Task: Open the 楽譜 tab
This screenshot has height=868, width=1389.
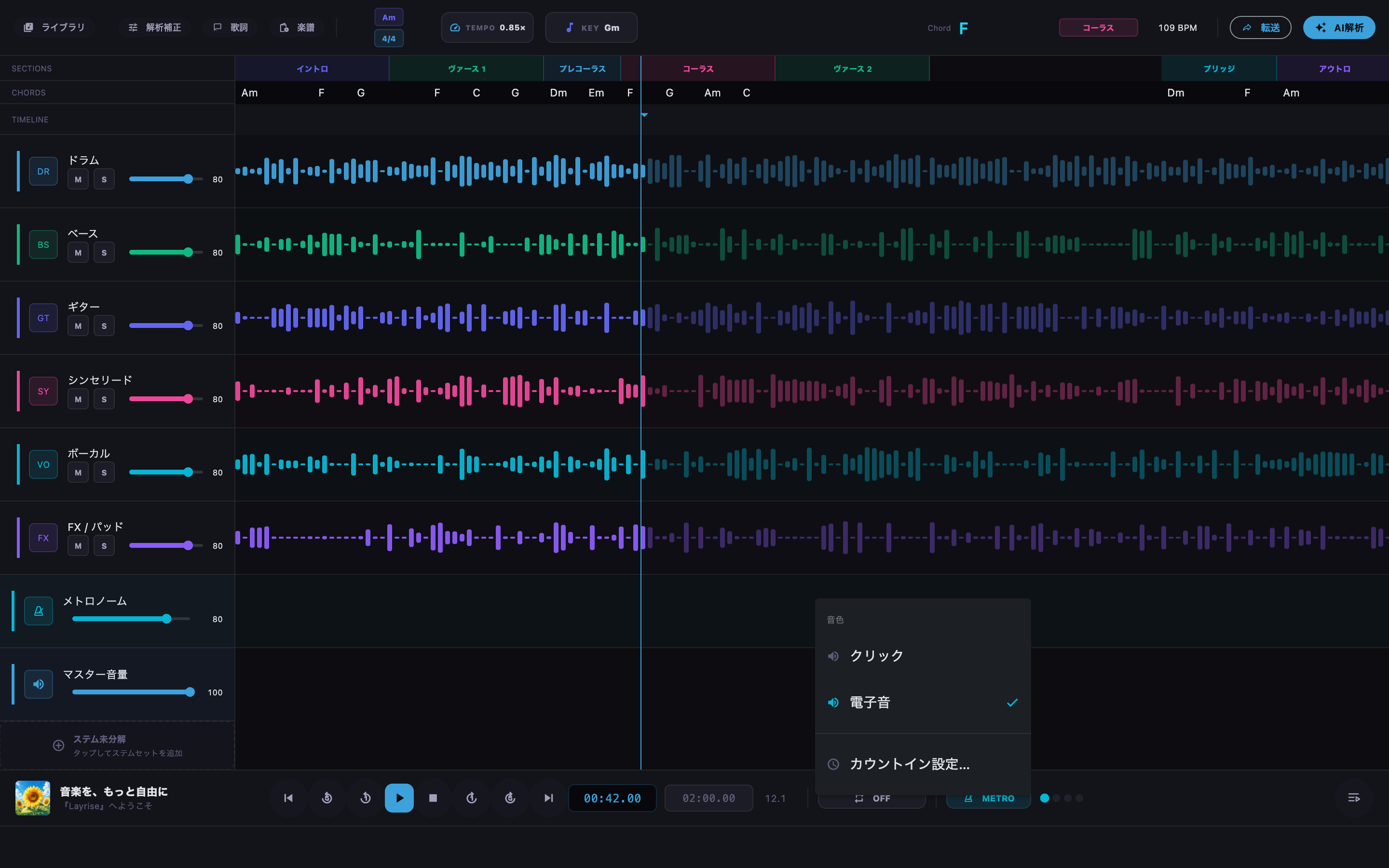Action: (297, 27)
